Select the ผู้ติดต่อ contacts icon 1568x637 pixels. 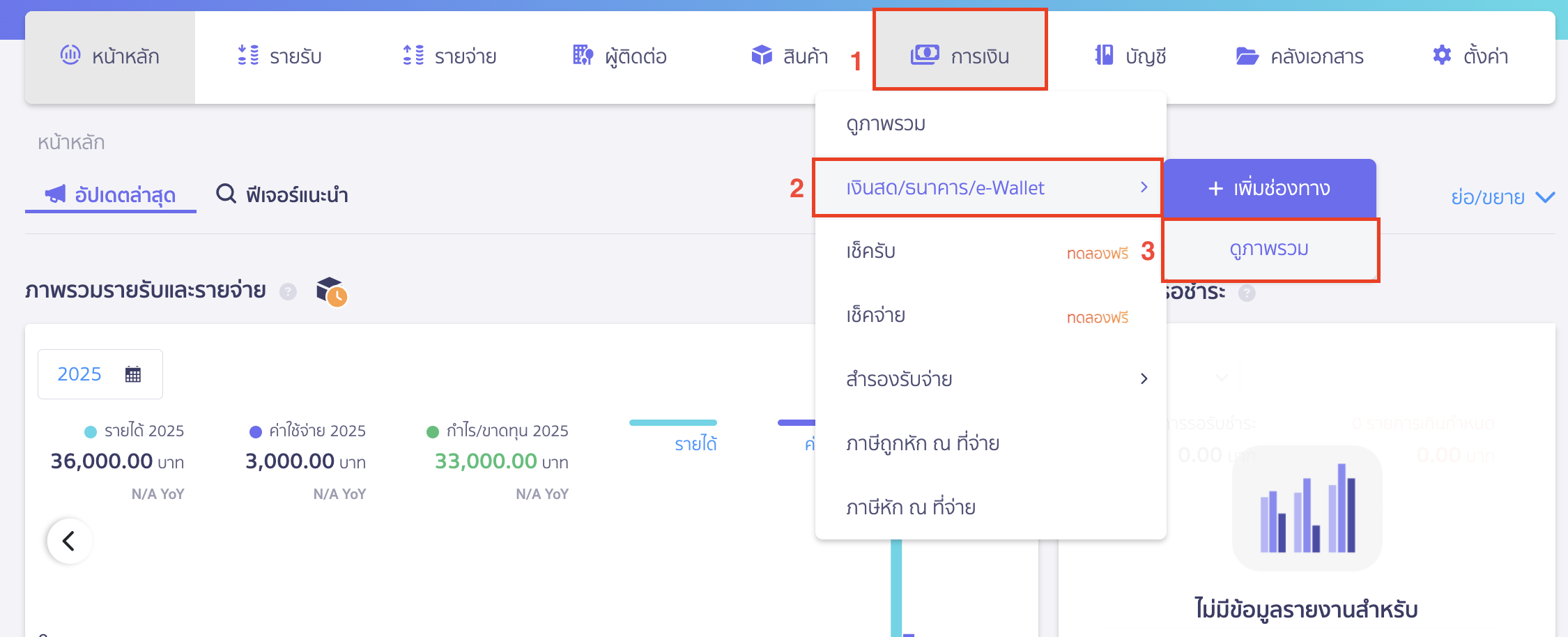click(x=583, y=56)
